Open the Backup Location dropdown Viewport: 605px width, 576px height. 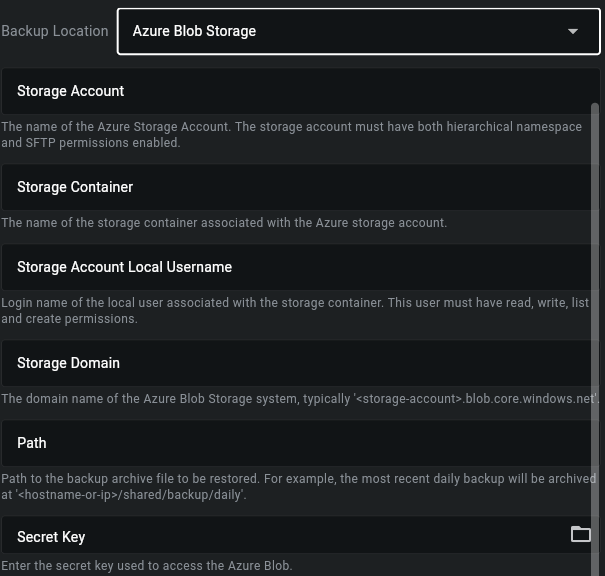point(358,31)
